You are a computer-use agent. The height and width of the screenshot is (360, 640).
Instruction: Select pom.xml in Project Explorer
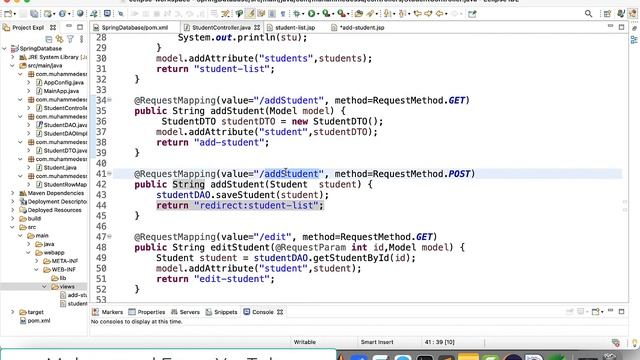[x=39, y=320]
